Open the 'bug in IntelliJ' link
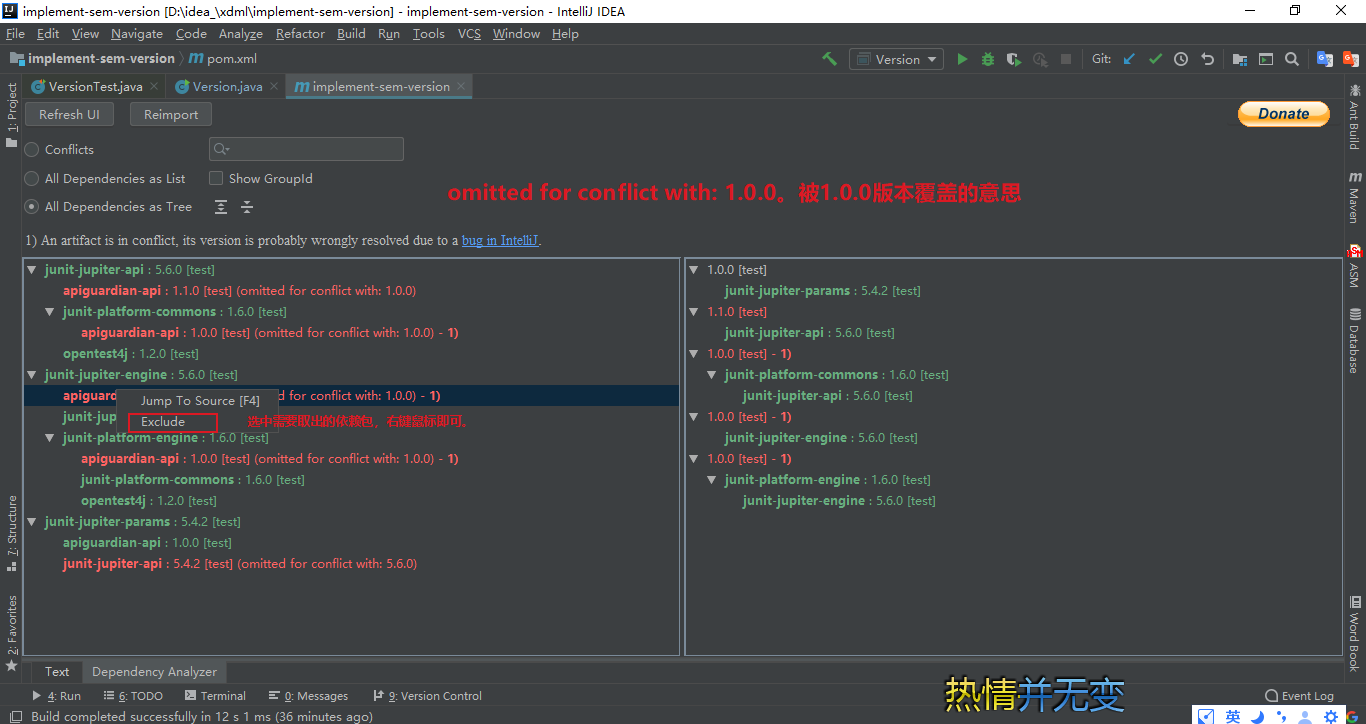The width and height of the screenshot is (1366, 724). (500, 241)
